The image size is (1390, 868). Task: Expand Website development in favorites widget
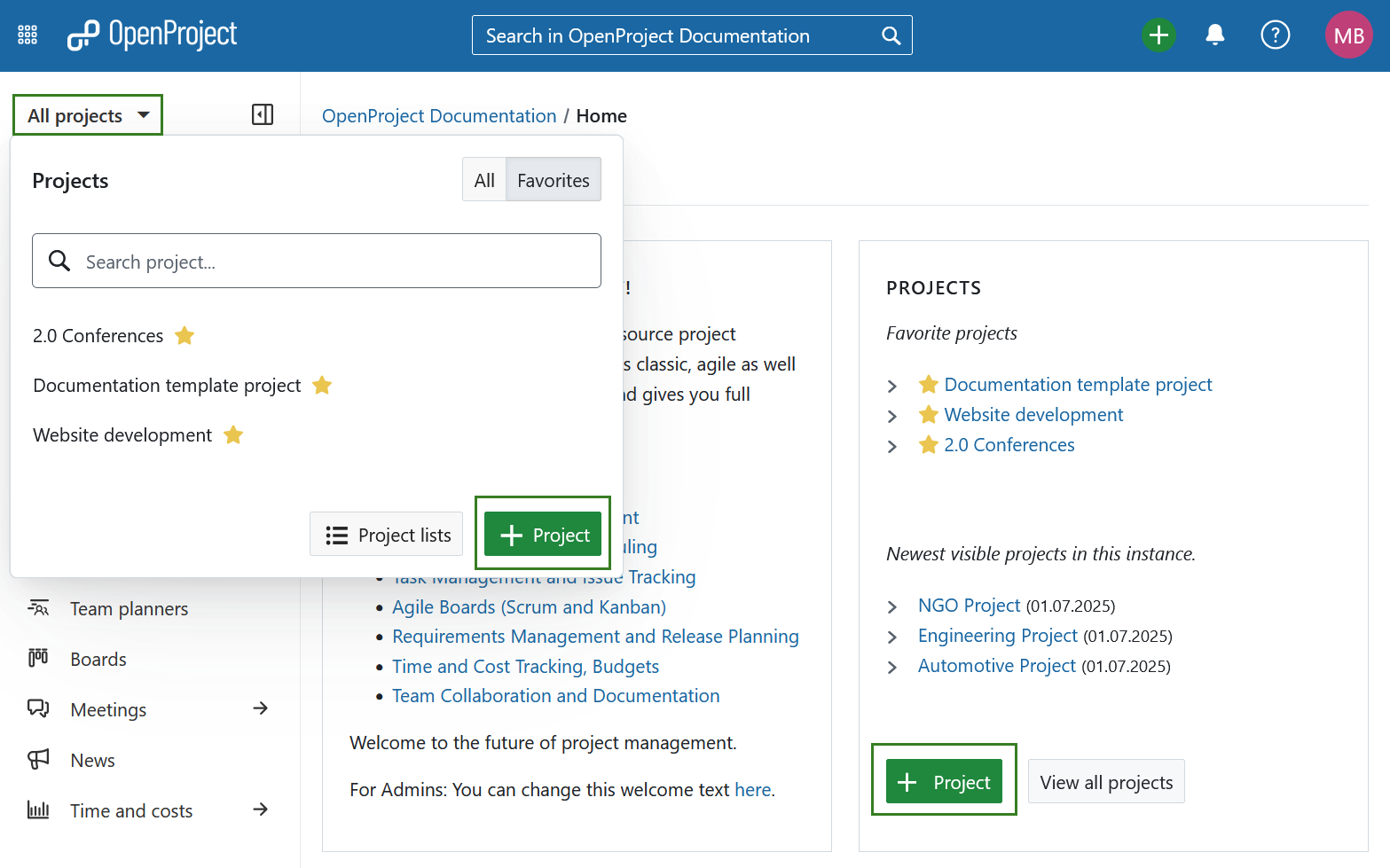[x=892, y=416]
